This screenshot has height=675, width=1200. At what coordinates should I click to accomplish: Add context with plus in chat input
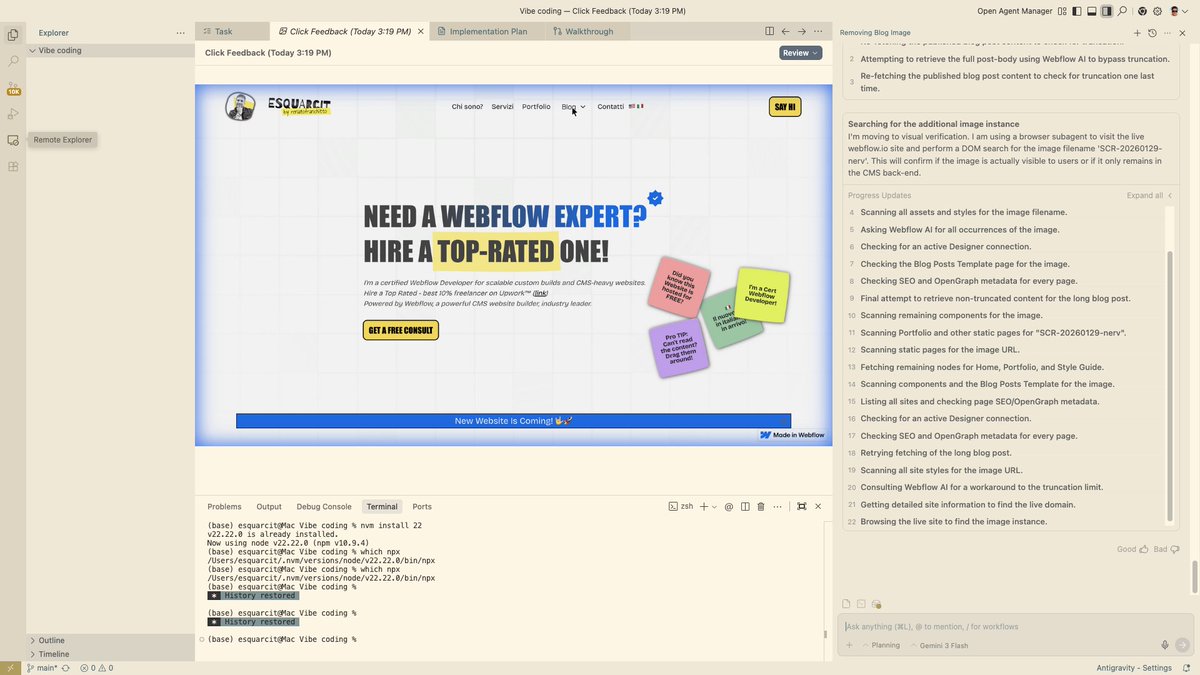(849, 645)
